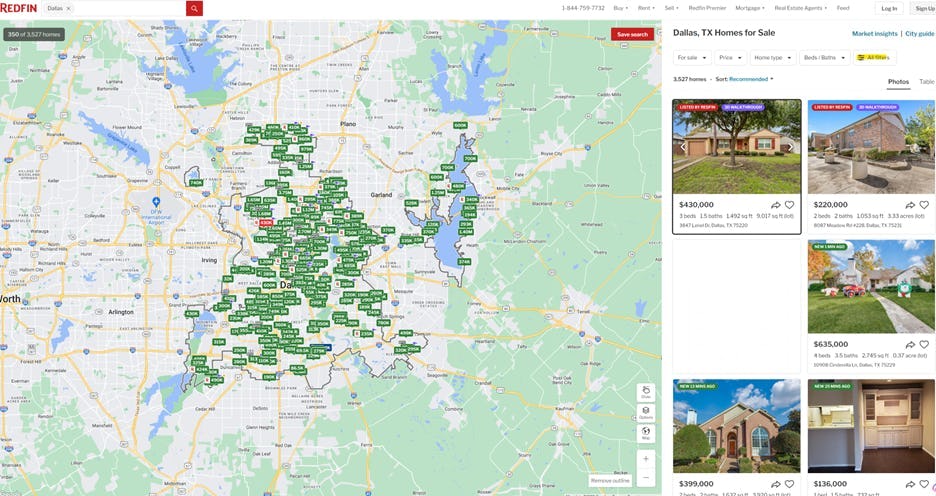Screen dimensions: 936x496
Task: Open Redfin Premier from navigation
Action: click(707, 8)
